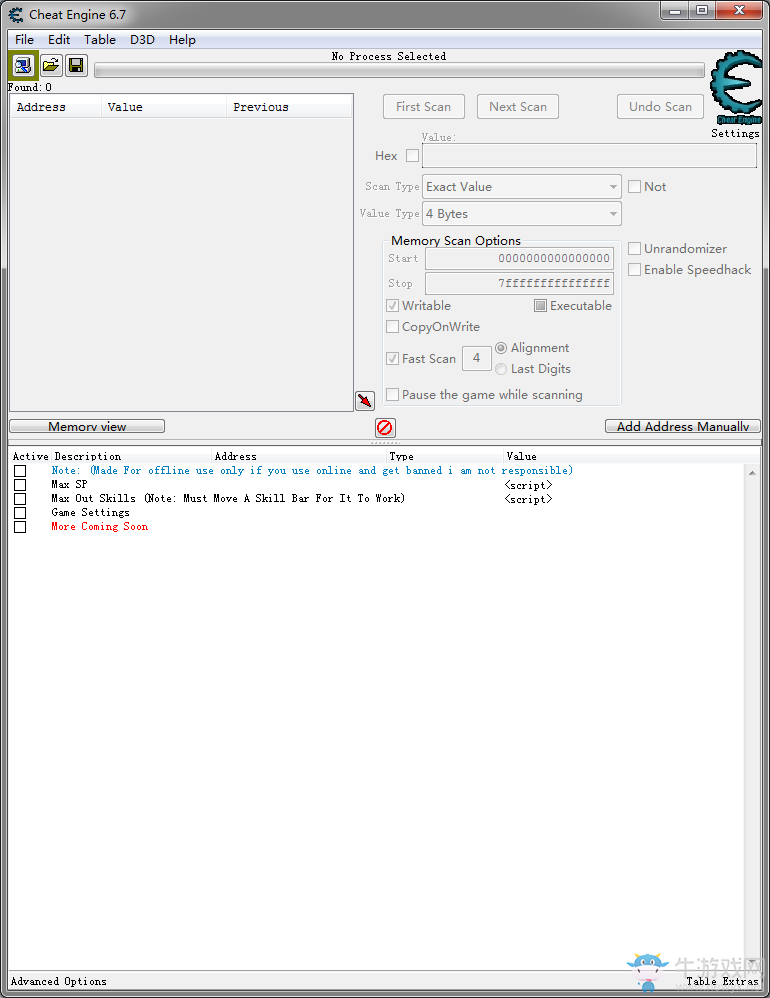Screen dimensions: 770x998
Task: Toggle the Executable checkbox
Action: click(540, 306)
